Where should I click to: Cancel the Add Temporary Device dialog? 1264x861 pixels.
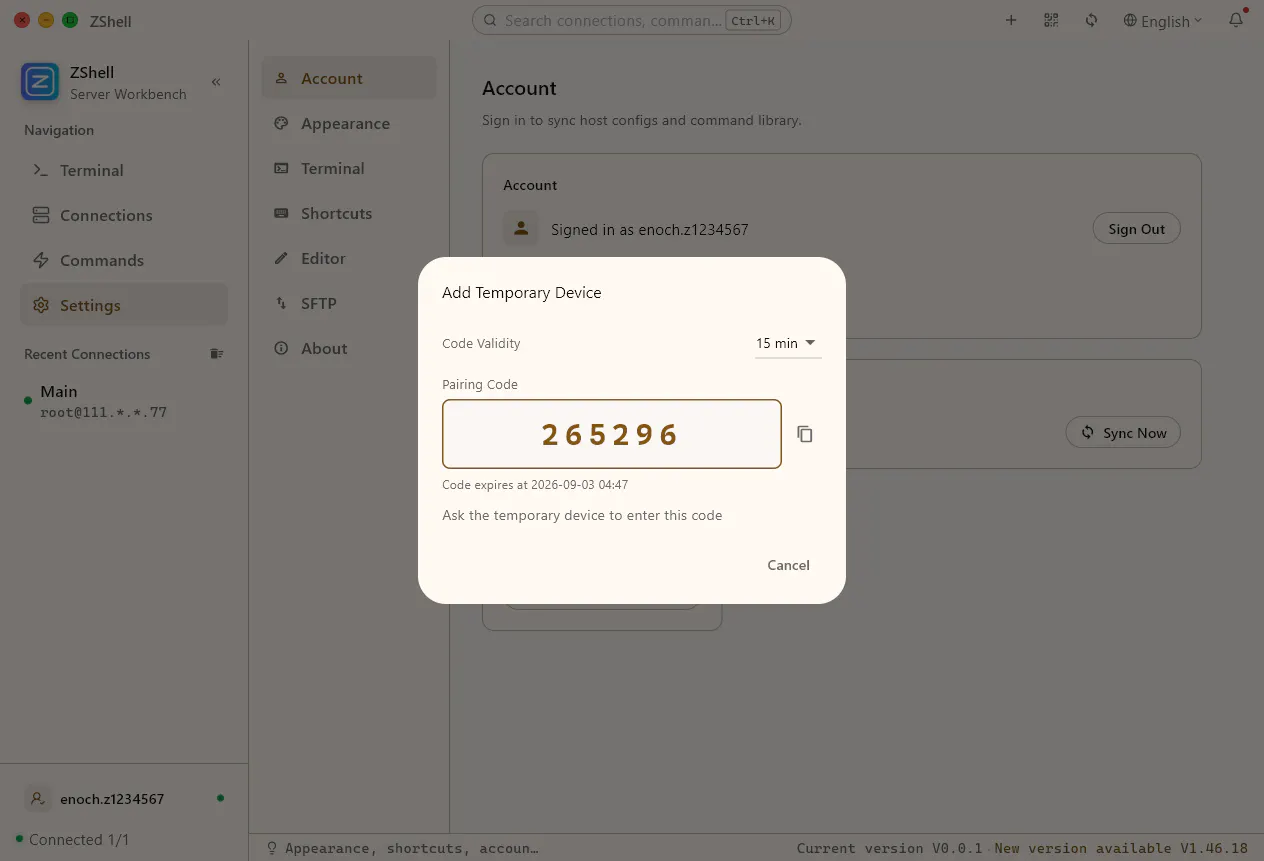point(788,565)
